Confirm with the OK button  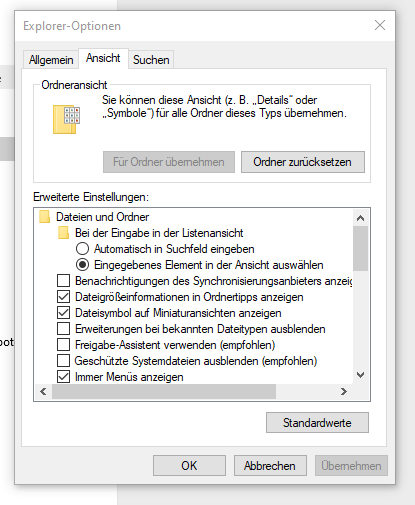click(x=189, y=465)
